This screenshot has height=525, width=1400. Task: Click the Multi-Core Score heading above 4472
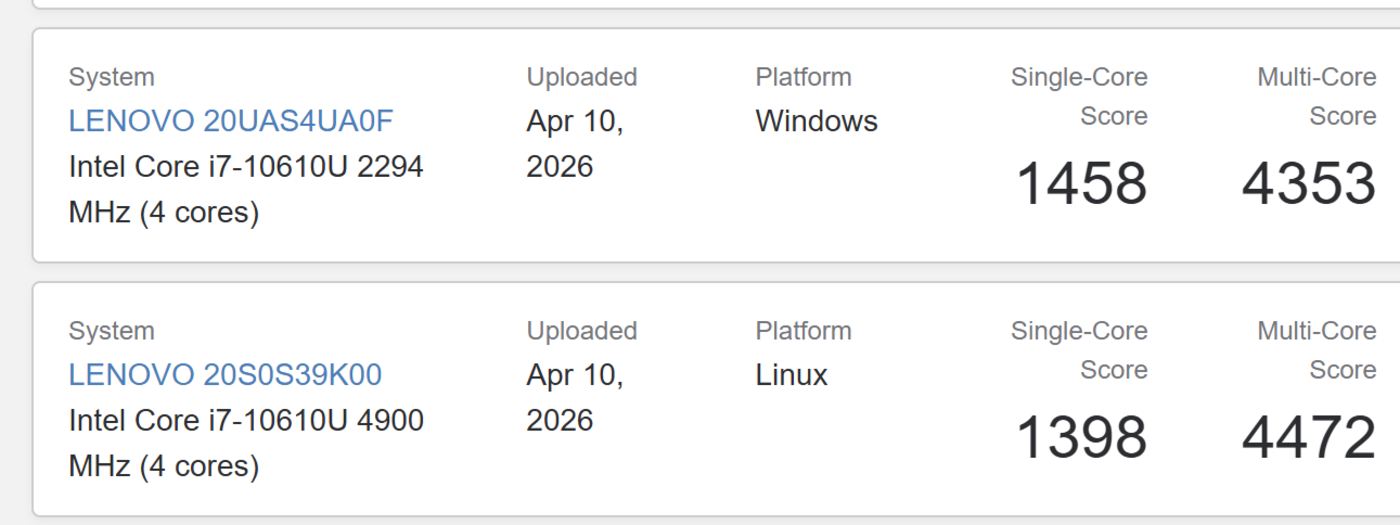coord(1317,350)
